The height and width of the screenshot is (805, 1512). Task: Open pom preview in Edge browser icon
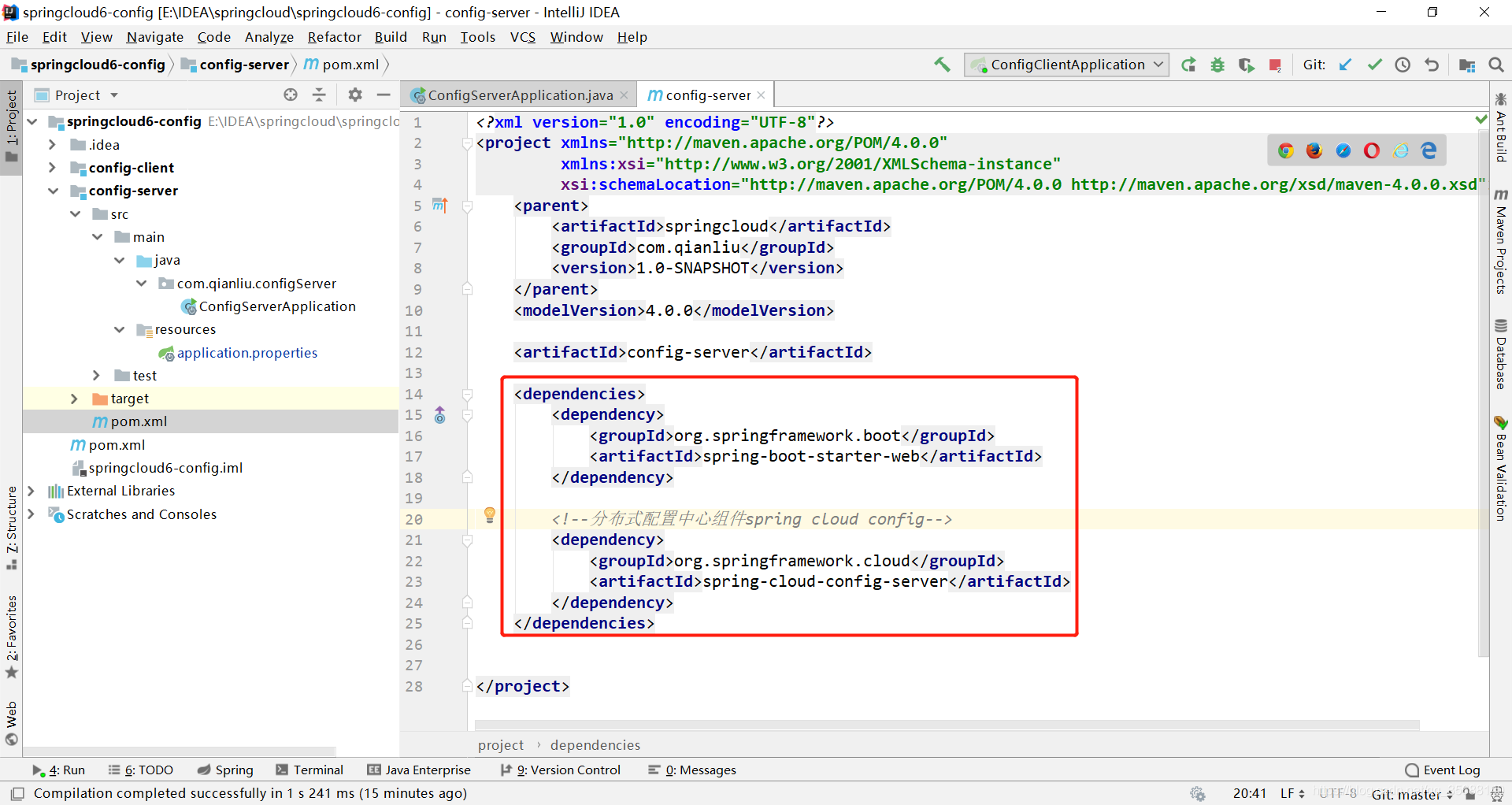[1429, 150]
